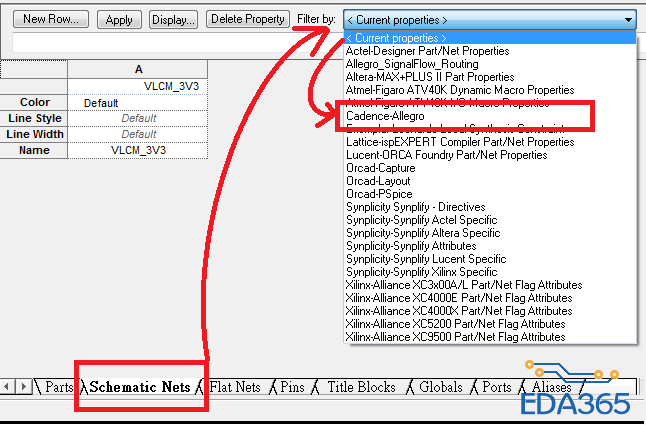The width and height of the screenshot is (646, 425).
Task: Open the Display... options button
Action: (x=173, y=19)
